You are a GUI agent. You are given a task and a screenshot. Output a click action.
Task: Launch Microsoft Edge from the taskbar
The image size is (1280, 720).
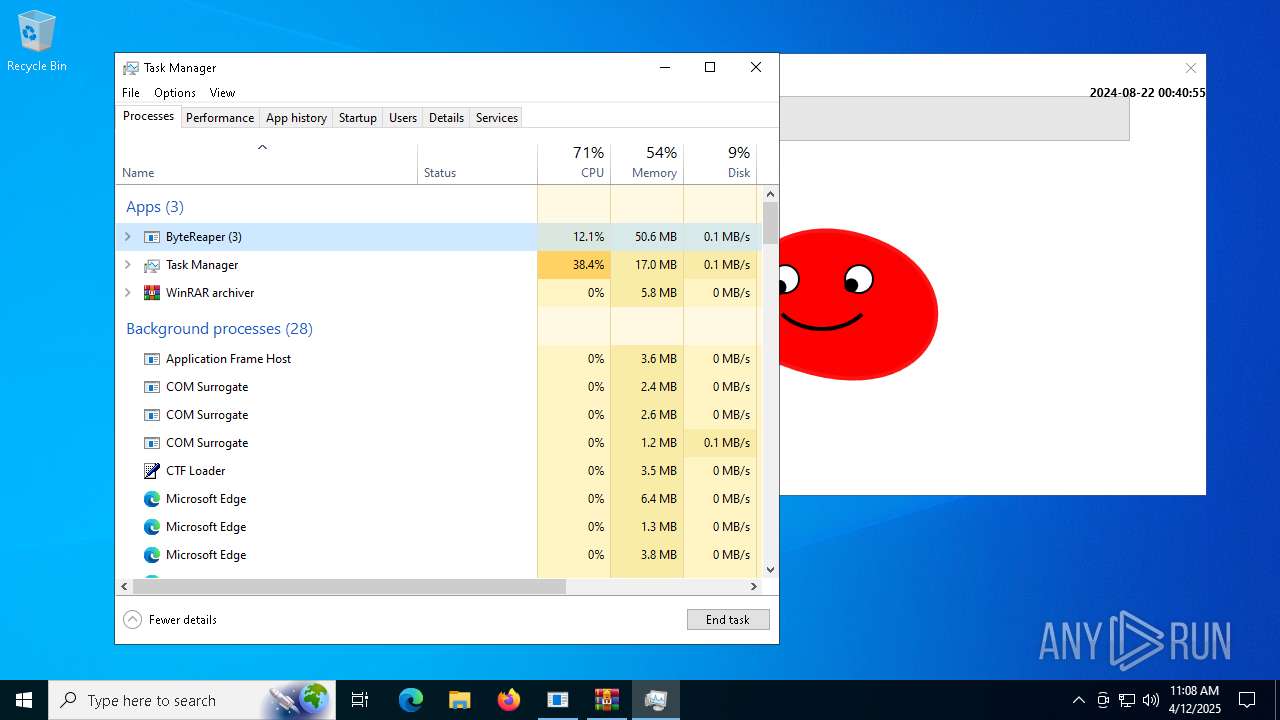(411, 700)
